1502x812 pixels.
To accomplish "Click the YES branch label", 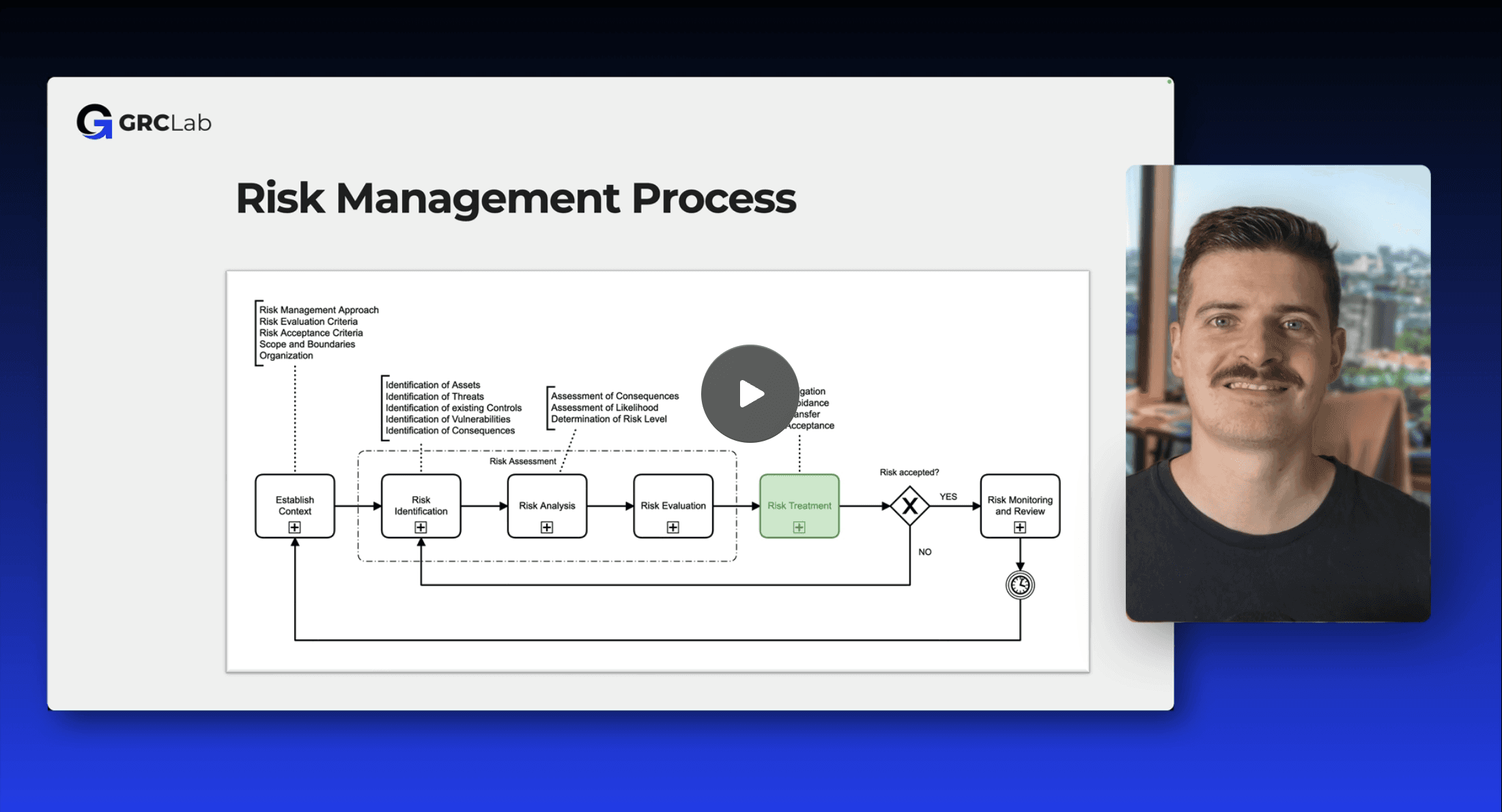I will 948,497.
